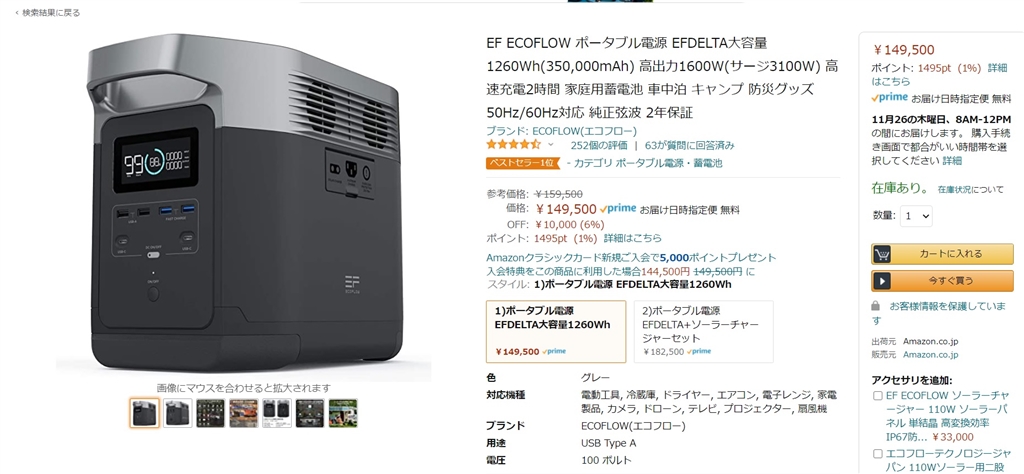Select the second gray product thumbnail
Screen dimensions: 1024x474
click(178, 413)
